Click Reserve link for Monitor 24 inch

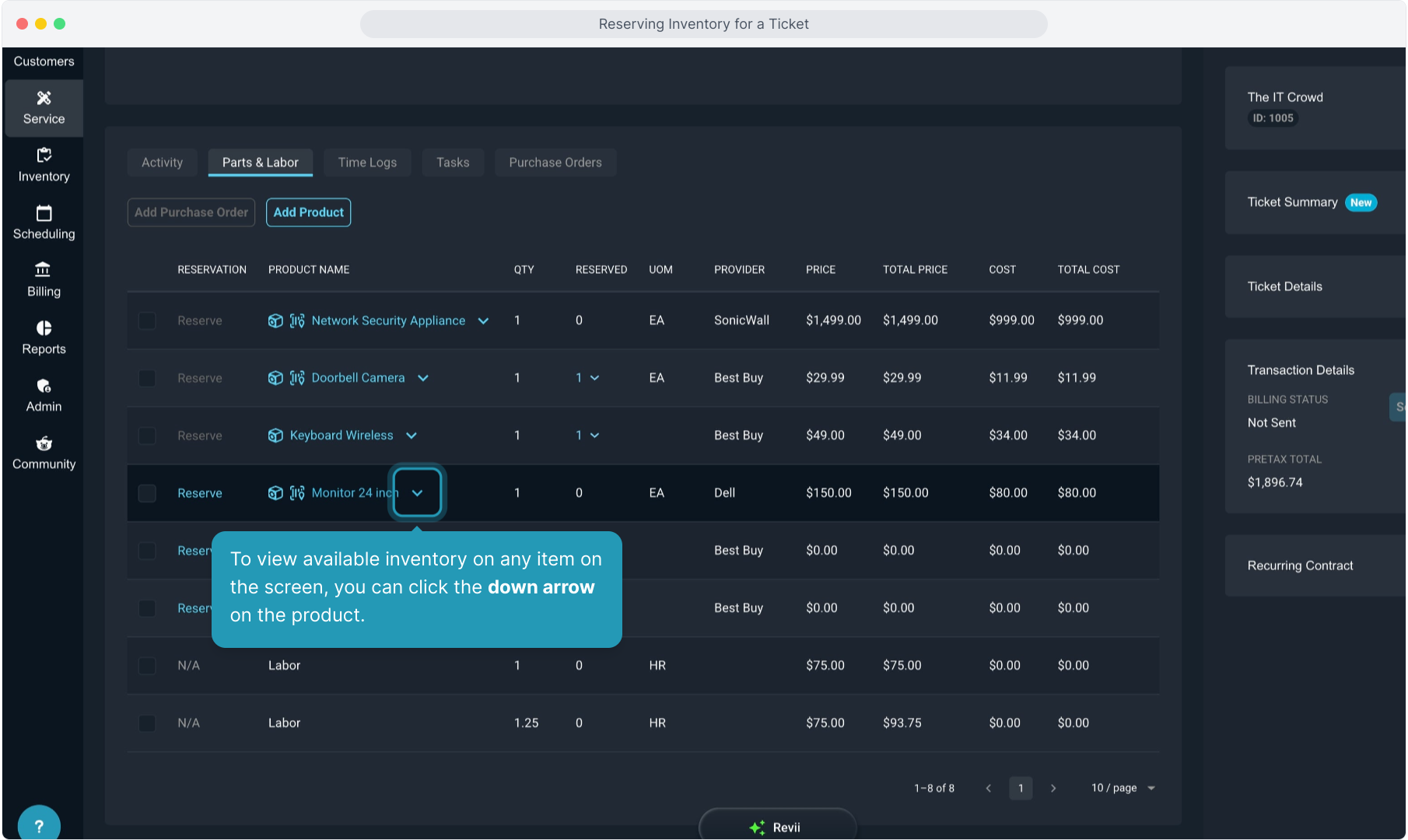(199, 493)
